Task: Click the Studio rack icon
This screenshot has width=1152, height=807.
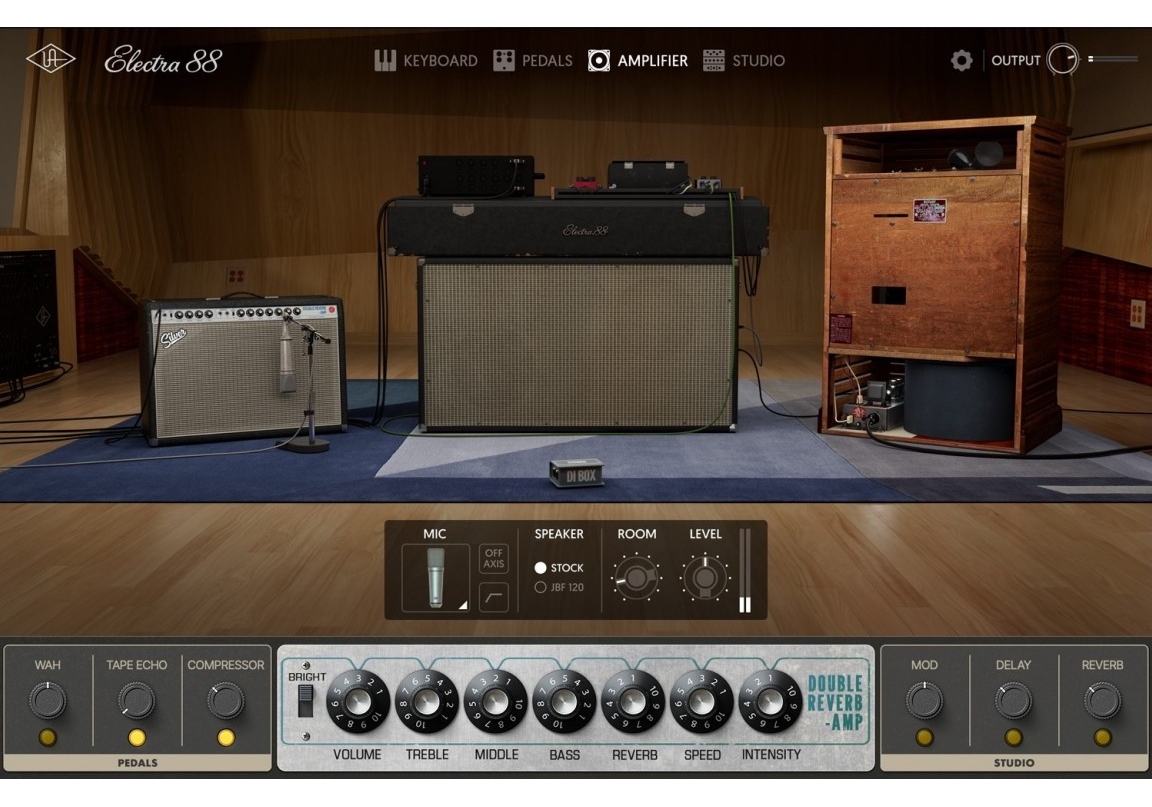Action: tap(713, 60)
